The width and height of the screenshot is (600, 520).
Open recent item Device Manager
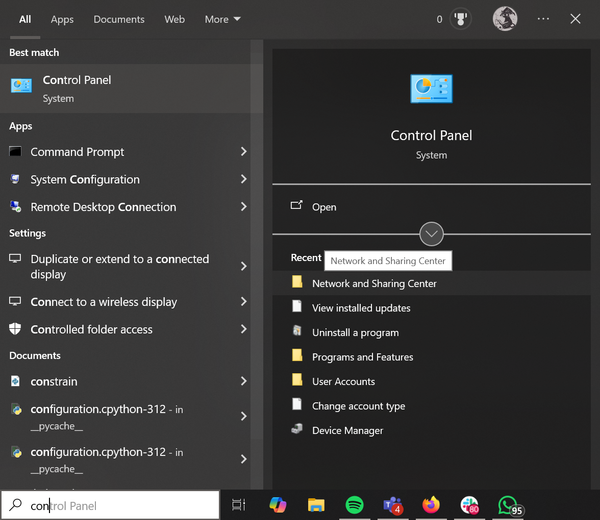431,430
